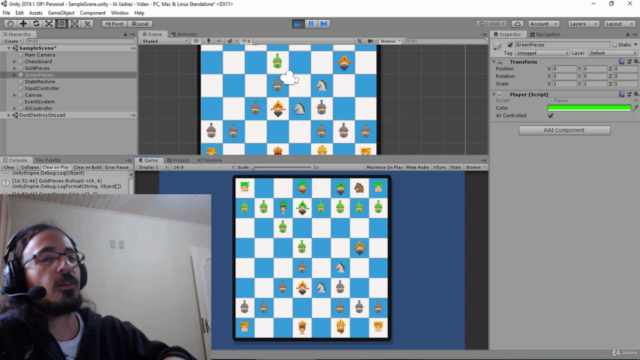Toggle scene audio speaker icon
Viewport: 640px width, 360px height.
[219, 41]
